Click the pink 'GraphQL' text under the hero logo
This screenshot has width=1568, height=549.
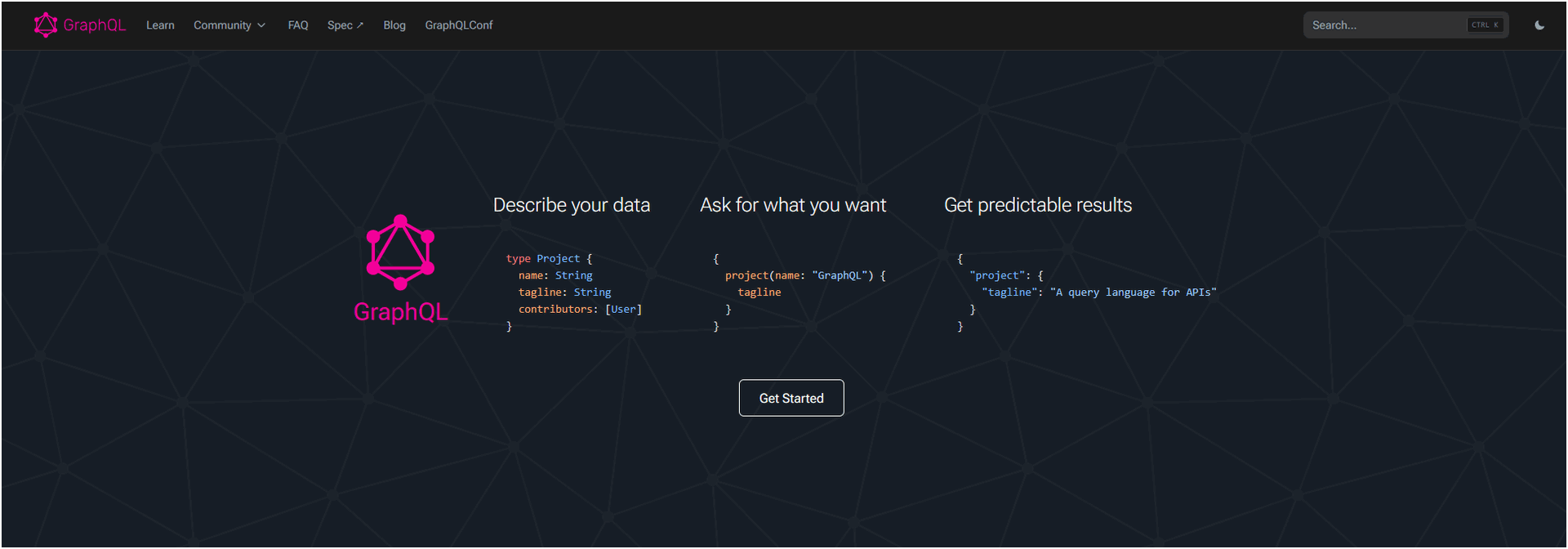400,312
